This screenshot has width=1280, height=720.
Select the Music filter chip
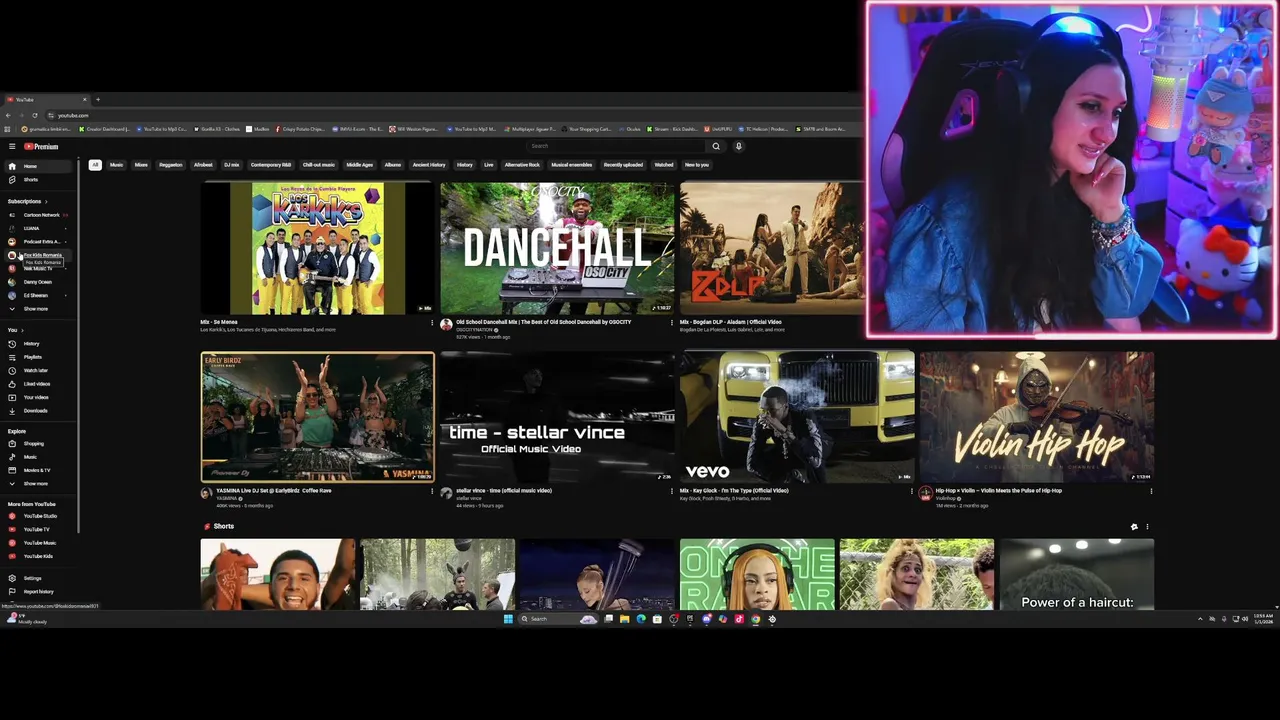(x=117, y=165)
